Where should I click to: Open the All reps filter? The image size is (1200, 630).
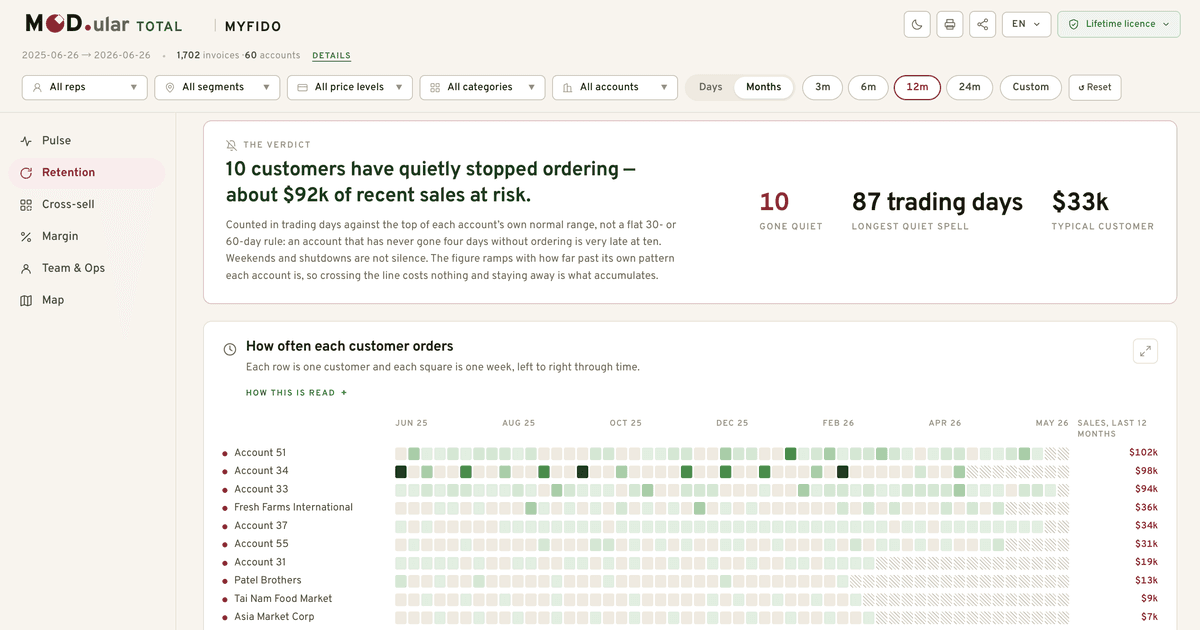[85, 87]
